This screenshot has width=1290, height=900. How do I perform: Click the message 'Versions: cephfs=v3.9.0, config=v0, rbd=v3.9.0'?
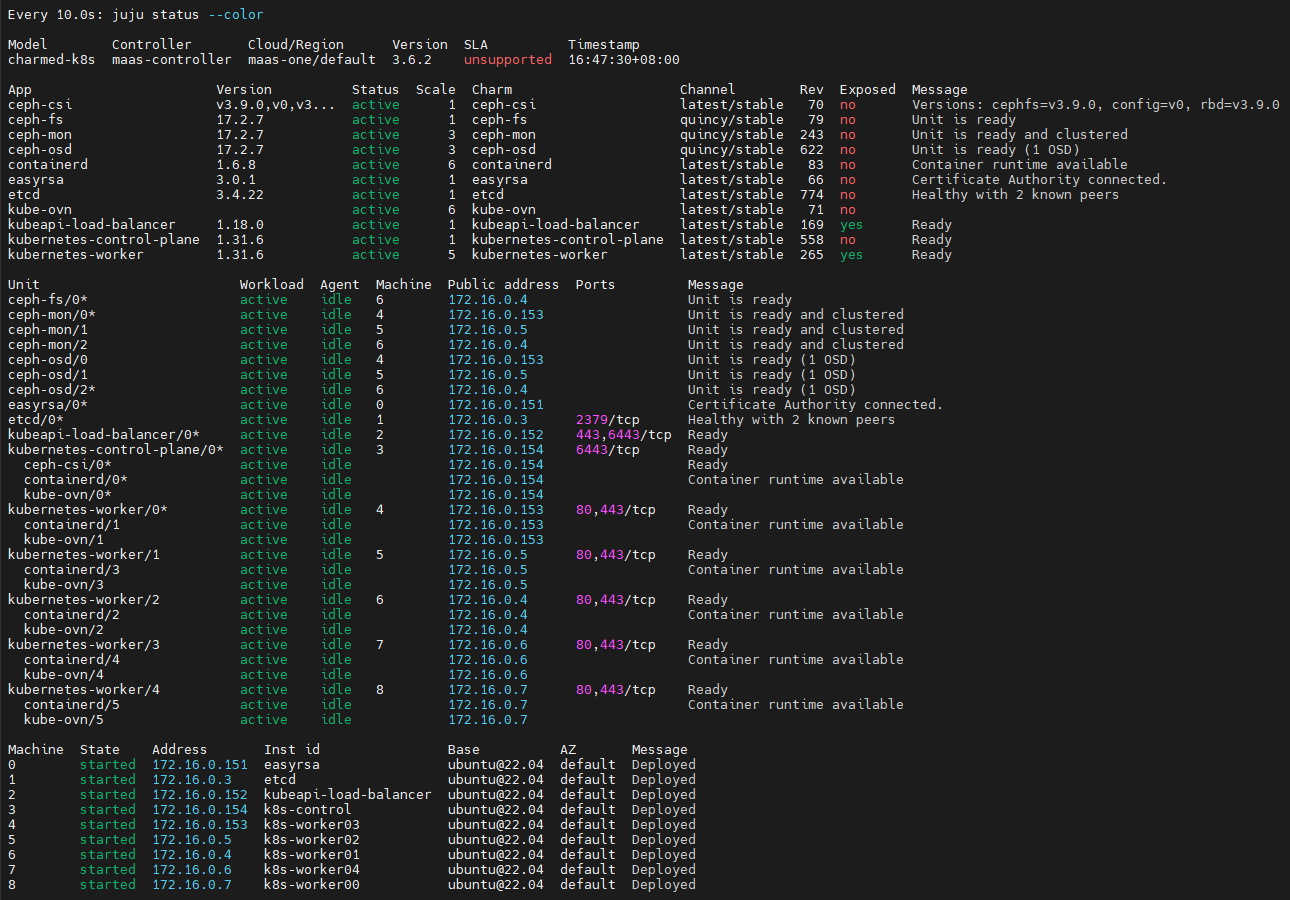click(1096, 105)
